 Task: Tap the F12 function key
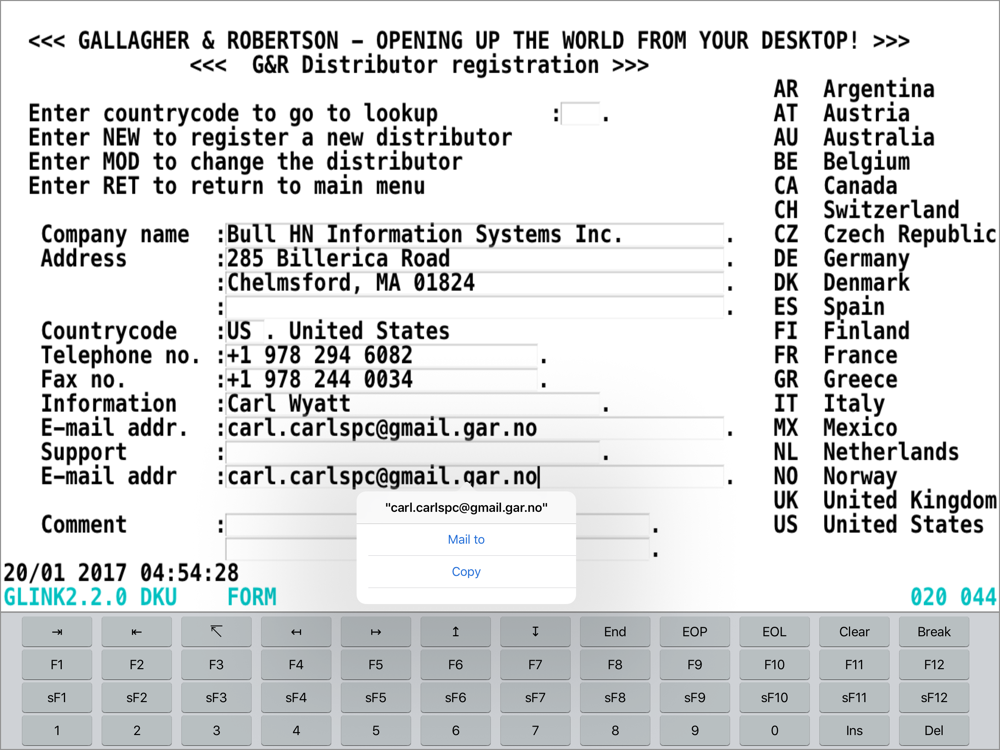pos(934,665)
